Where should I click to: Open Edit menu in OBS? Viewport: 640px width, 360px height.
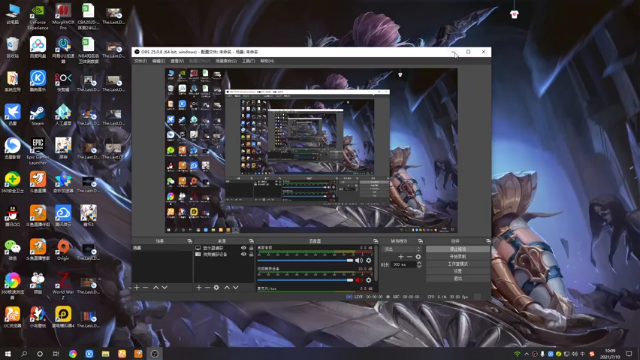tap(158, 61)
